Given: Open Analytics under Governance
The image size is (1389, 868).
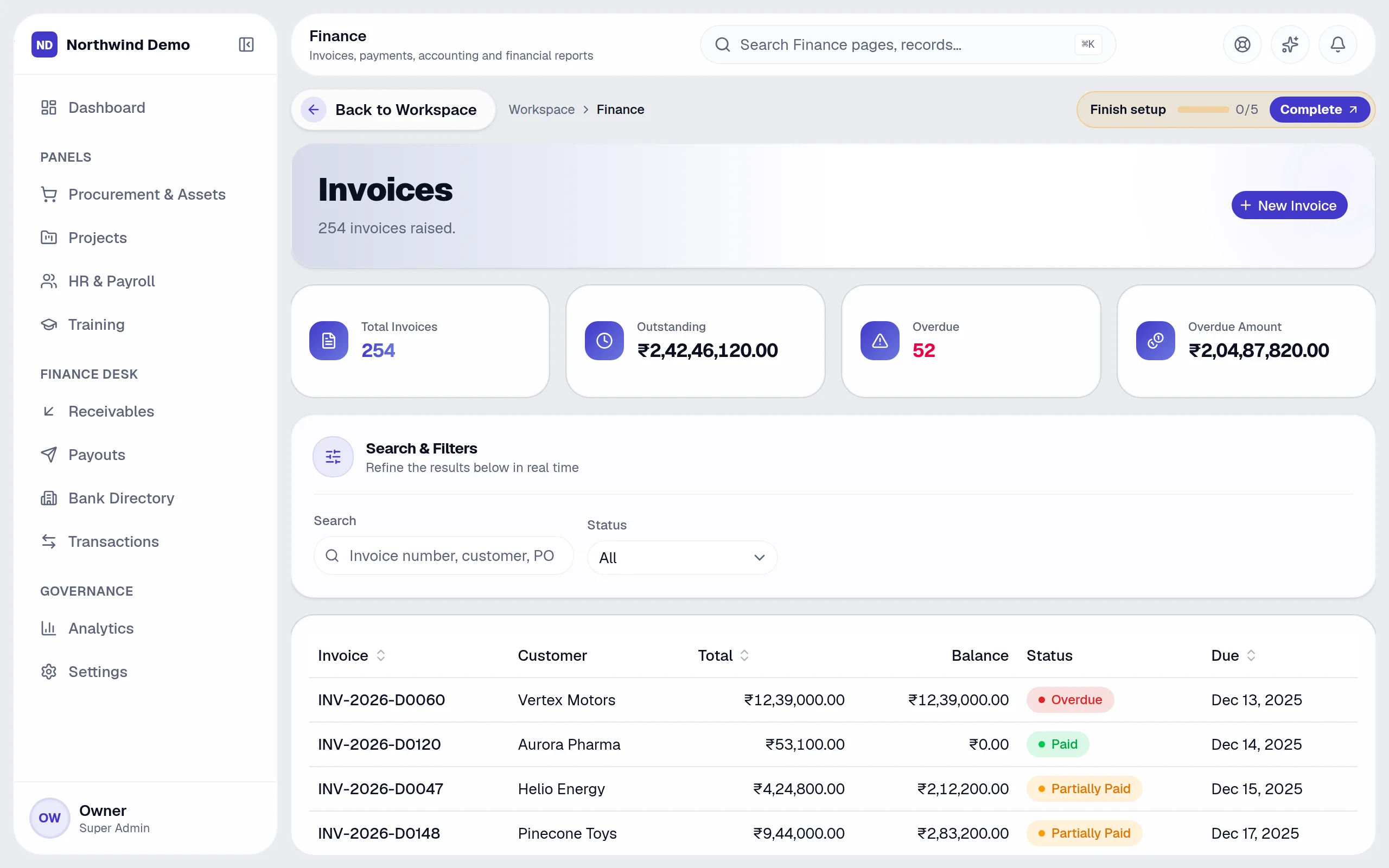Looking at the screenshot, I should 145,628.
